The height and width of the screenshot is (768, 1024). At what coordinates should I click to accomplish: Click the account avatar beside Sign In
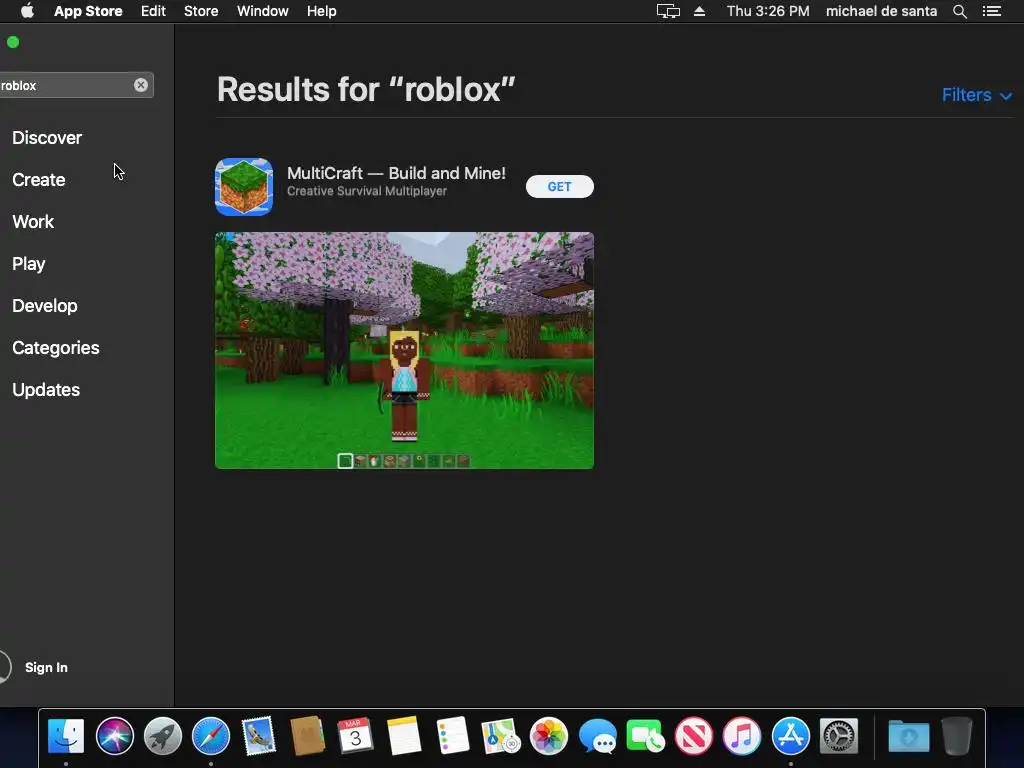pyautogui.click(x=3, y=667)
